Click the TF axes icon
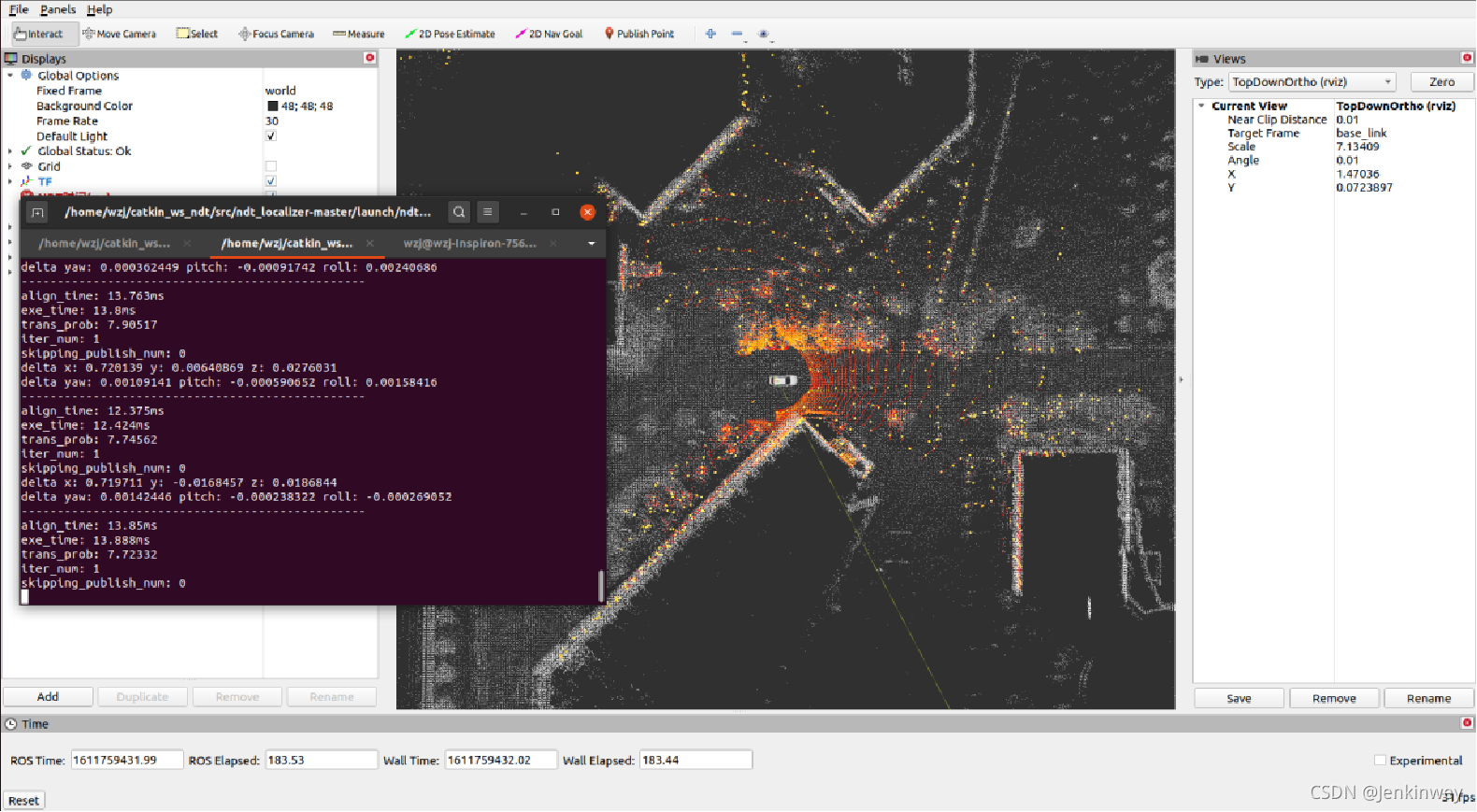The image size is (1477, 812). click(x=26, y=181)
